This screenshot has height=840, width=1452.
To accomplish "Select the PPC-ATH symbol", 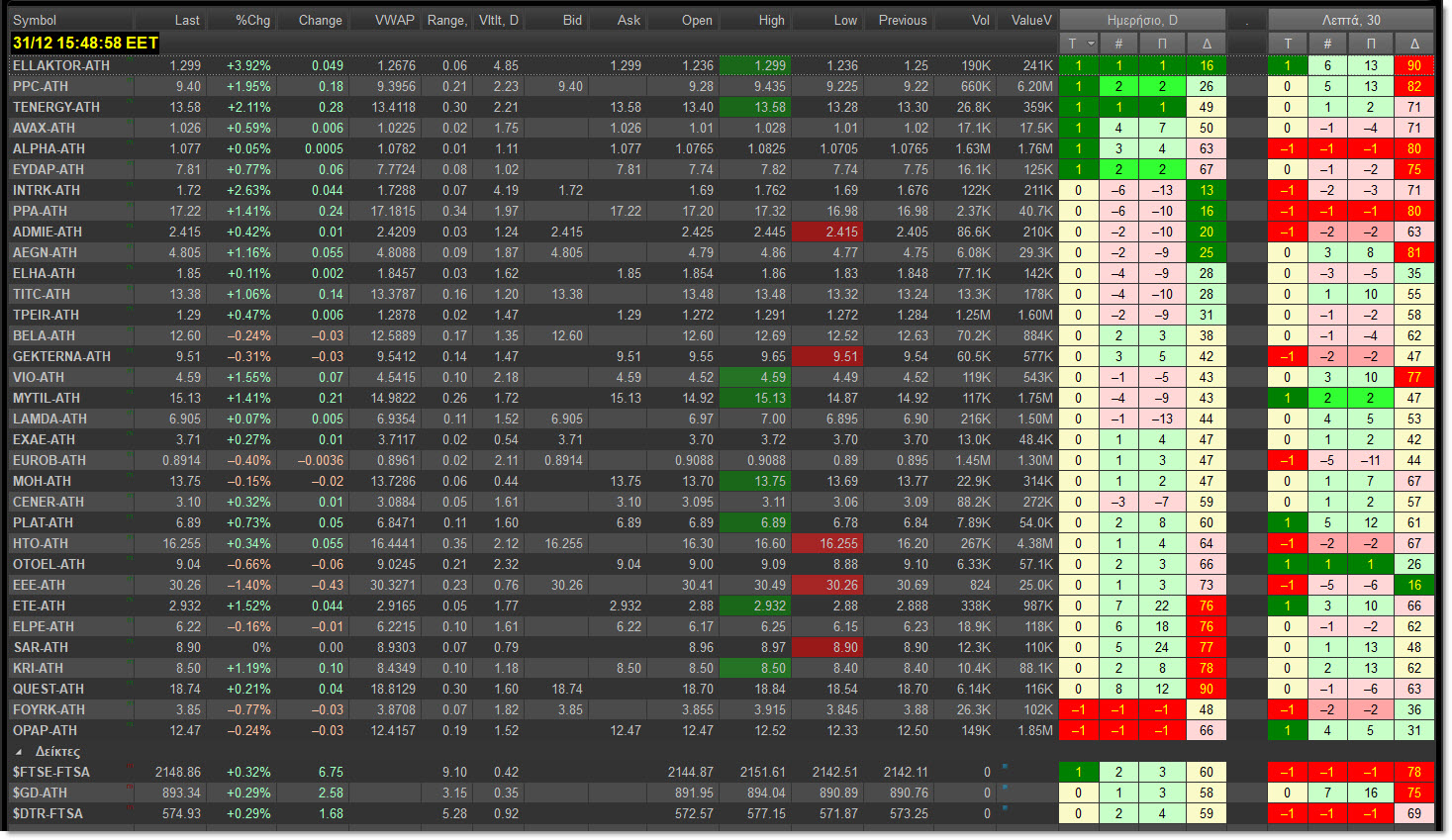I will (41, 86).
